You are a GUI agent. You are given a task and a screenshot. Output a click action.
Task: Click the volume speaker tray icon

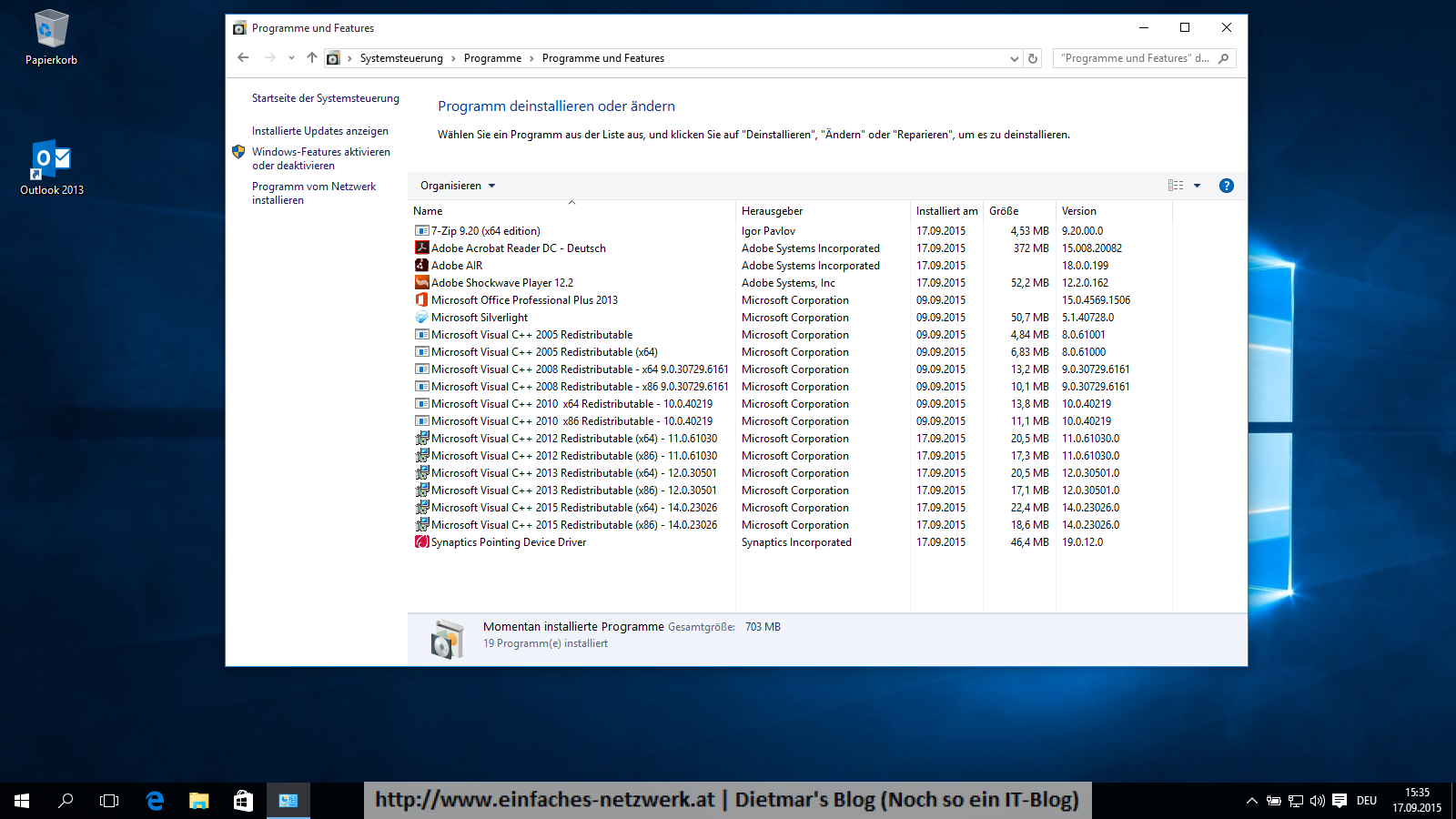tap(1318, 801)
